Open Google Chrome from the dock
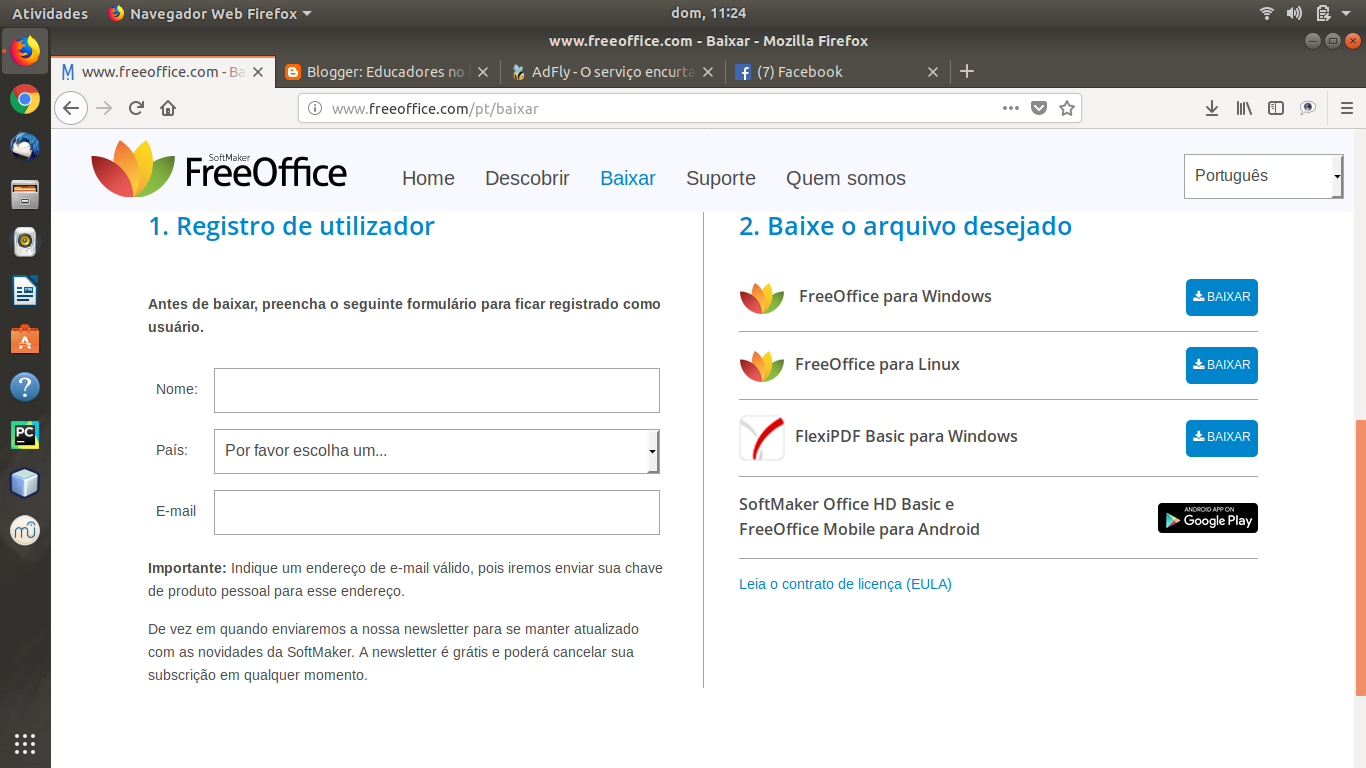This screenshot has width=1366, height=768. click(x=25, y=99)
